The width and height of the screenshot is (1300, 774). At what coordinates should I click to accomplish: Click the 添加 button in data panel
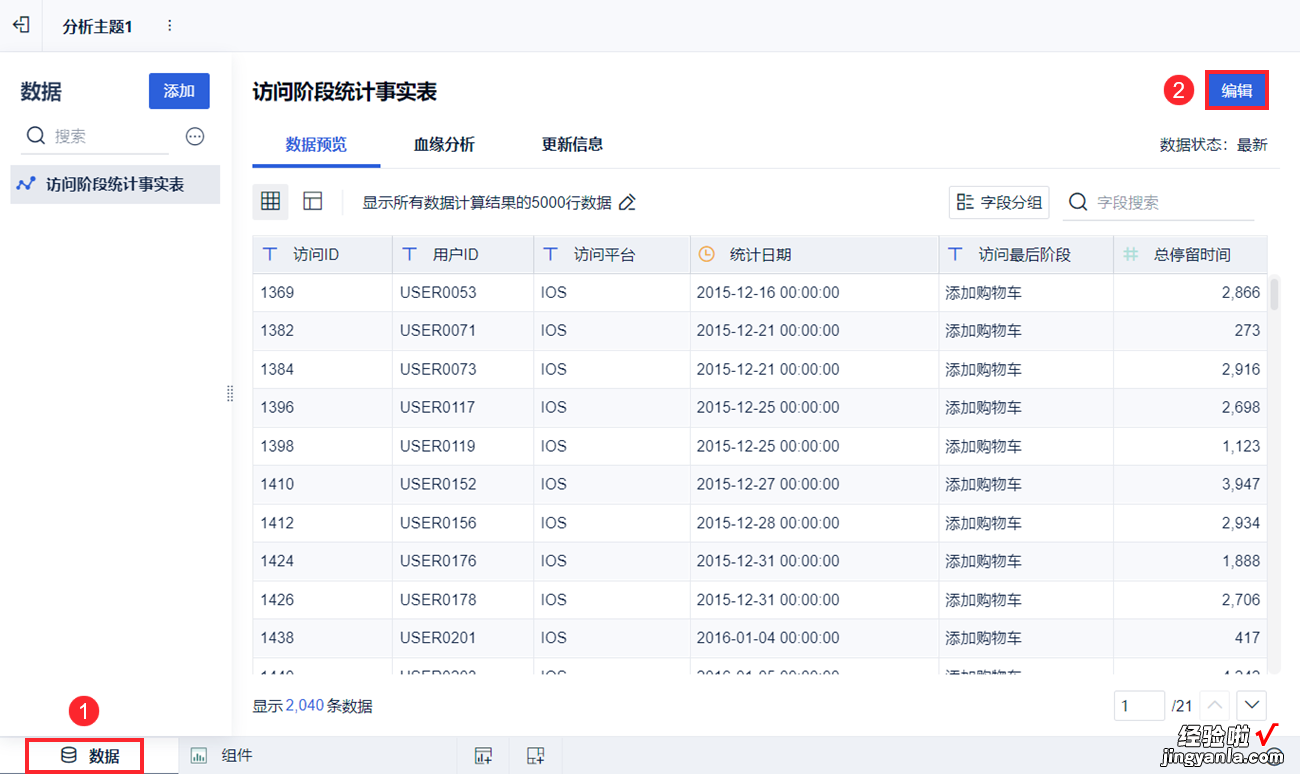pos(179,91)
